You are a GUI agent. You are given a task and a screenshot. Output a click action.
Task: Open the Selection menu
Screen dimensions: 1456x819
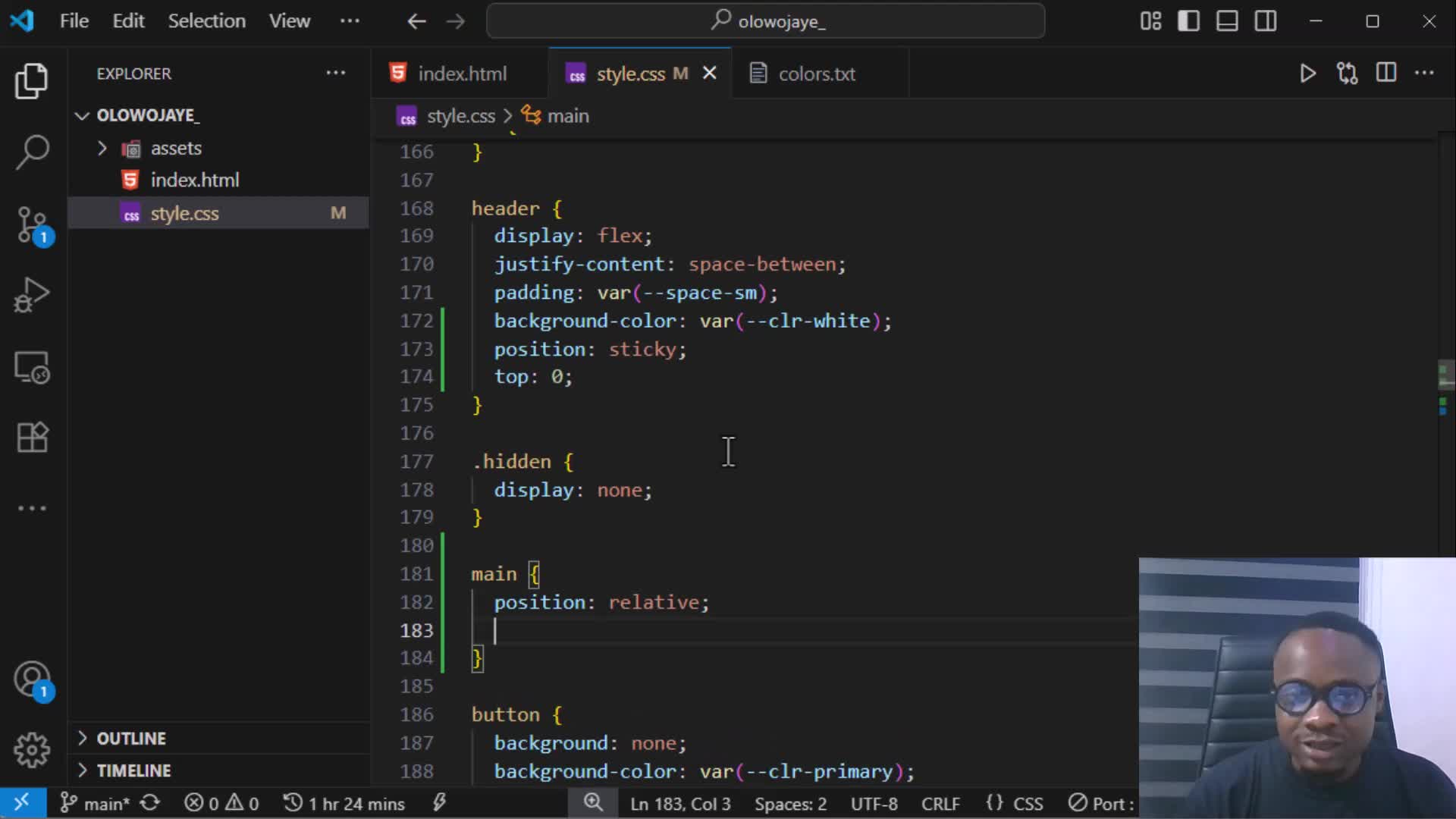[206, 21]
